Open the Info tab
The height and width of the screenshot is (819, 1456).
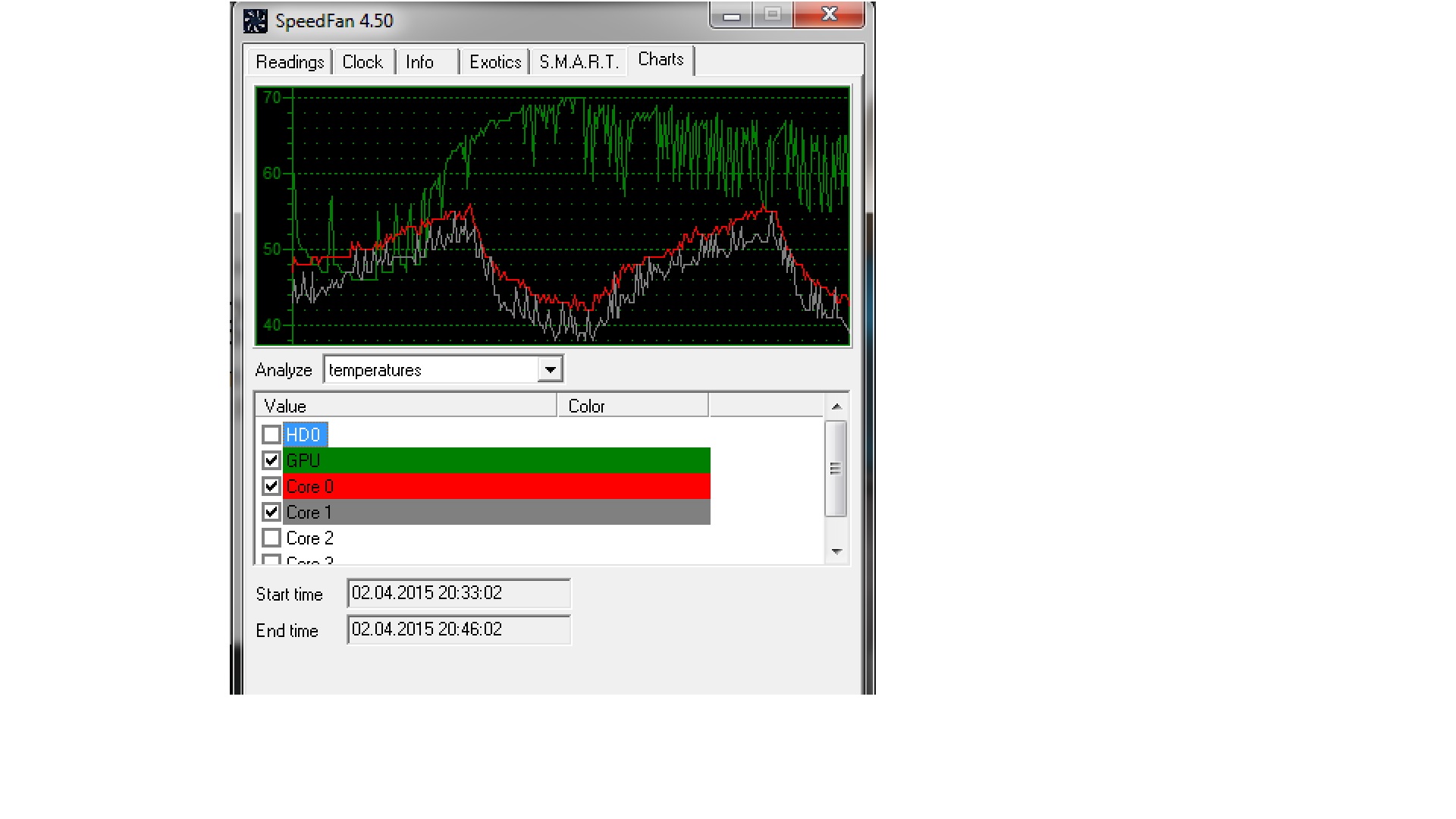point(419,62)
